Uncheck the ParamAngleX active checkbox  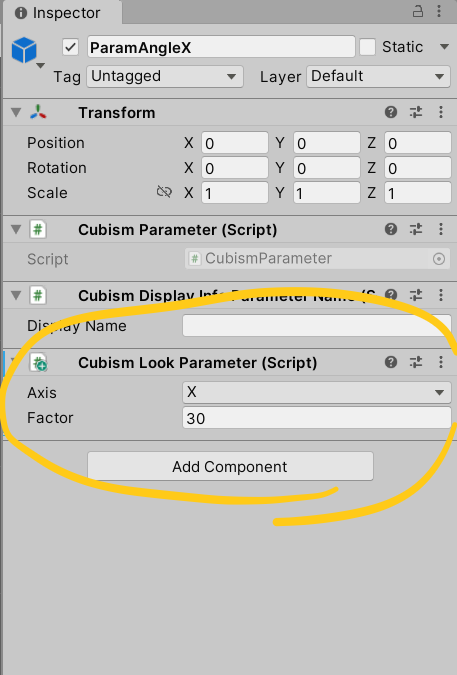tap(71, 47)
